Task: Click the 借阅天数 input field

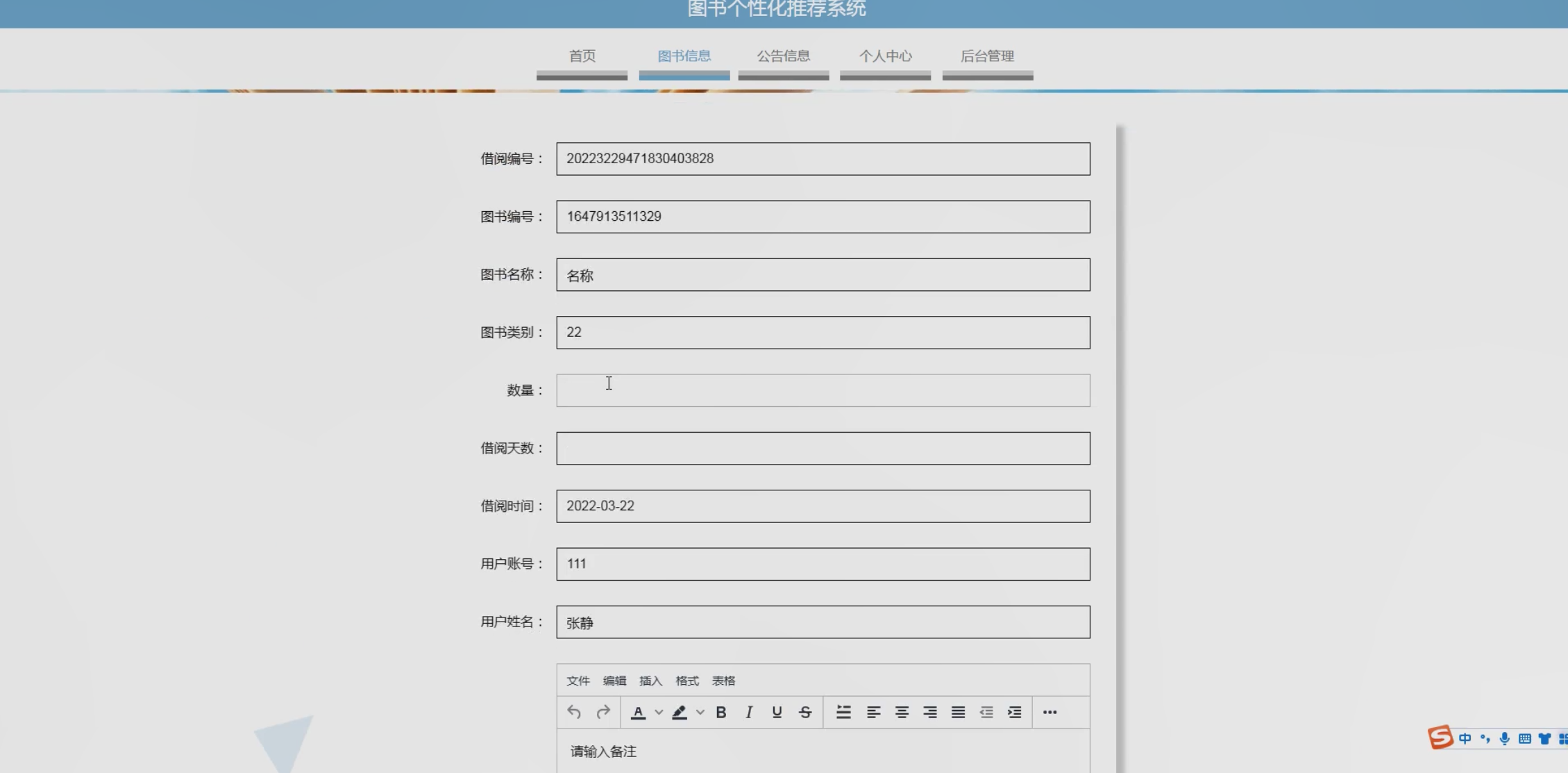Action: (x=823, y=448)
